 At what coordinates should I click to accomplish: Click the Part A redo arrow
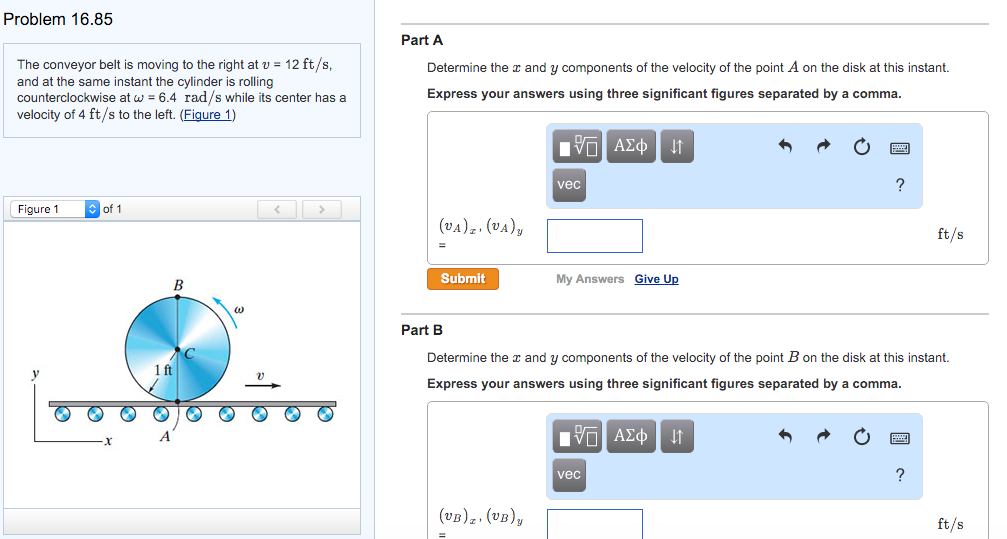823,147
